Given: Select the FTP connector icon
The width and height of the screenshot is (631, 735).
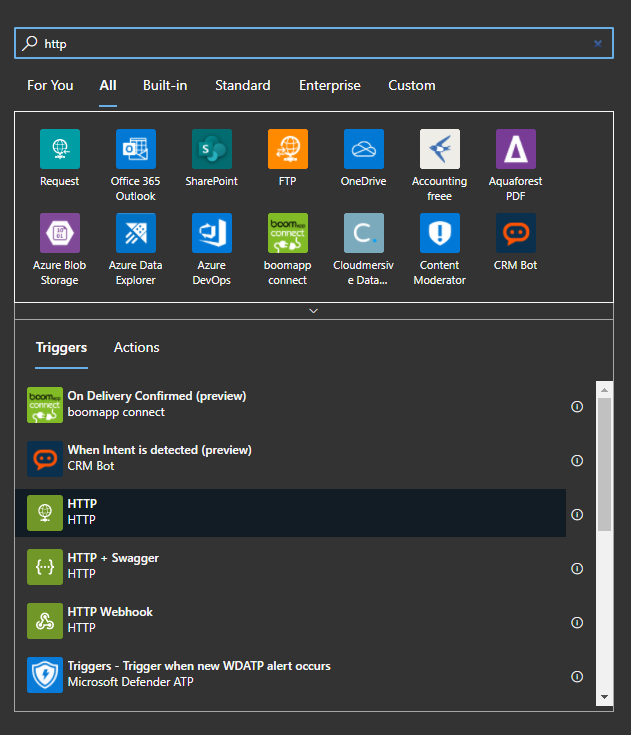Looking at the screenshot, I should click(287, 149).
